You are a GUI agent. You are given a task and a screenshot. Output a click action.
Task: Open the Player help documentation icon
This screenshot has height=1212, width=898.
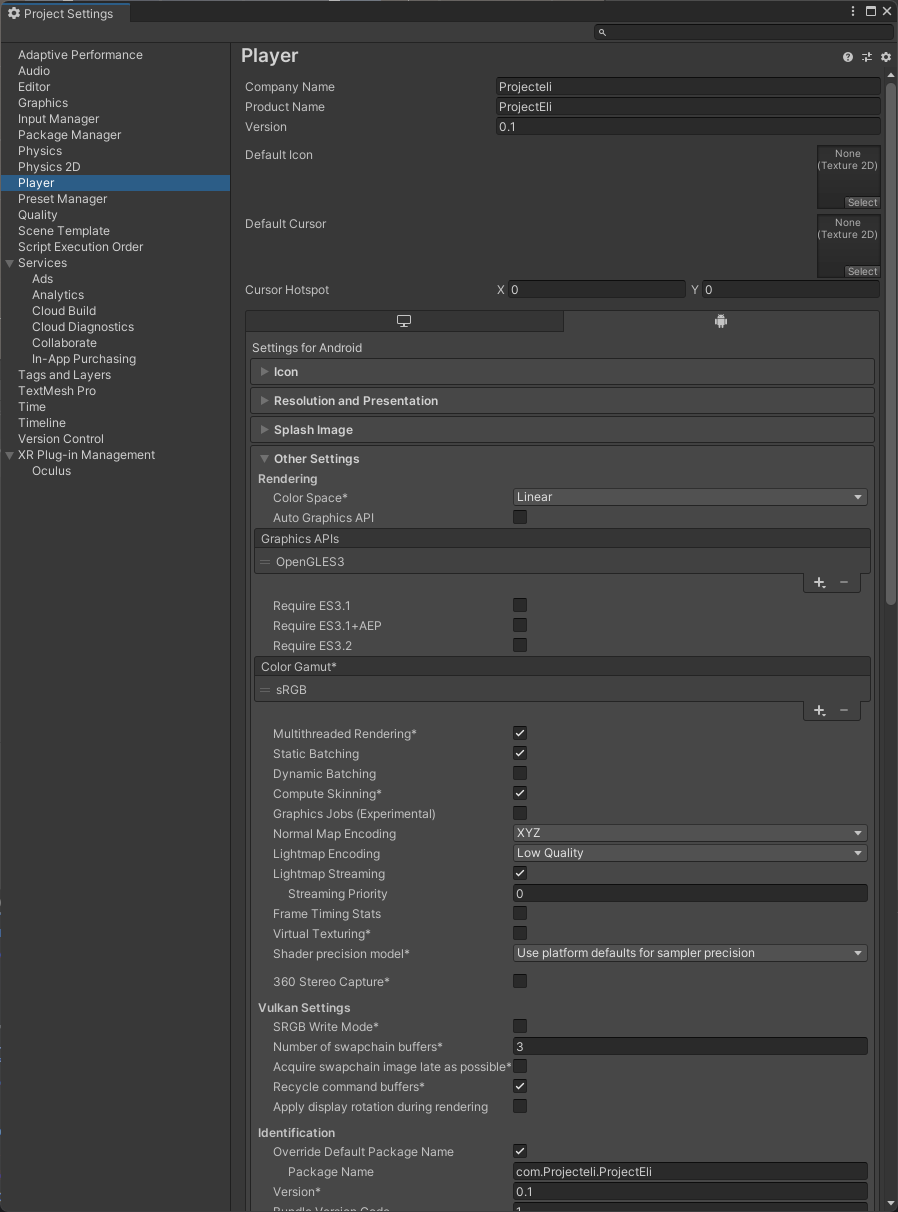click(848, 58)
